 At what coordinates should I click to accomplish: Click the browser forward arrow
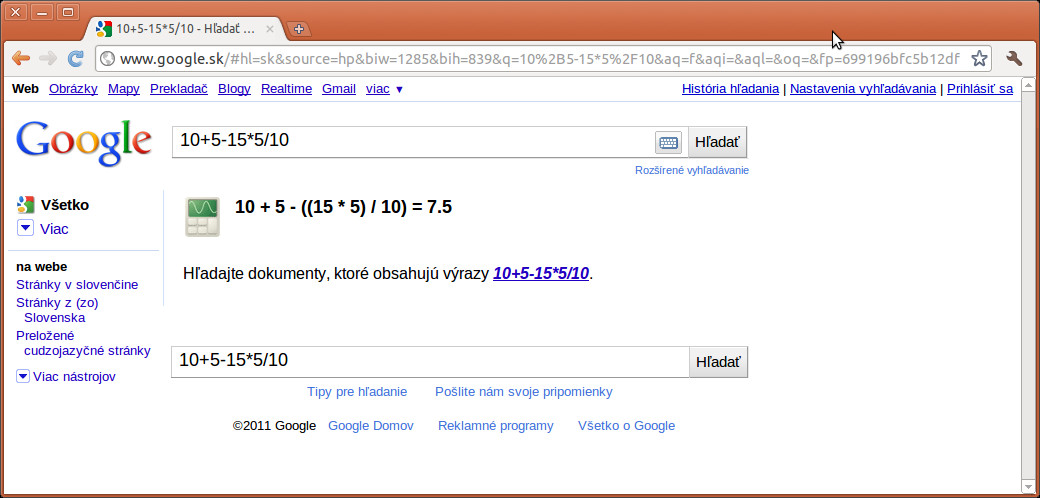(x=48, y=58)
